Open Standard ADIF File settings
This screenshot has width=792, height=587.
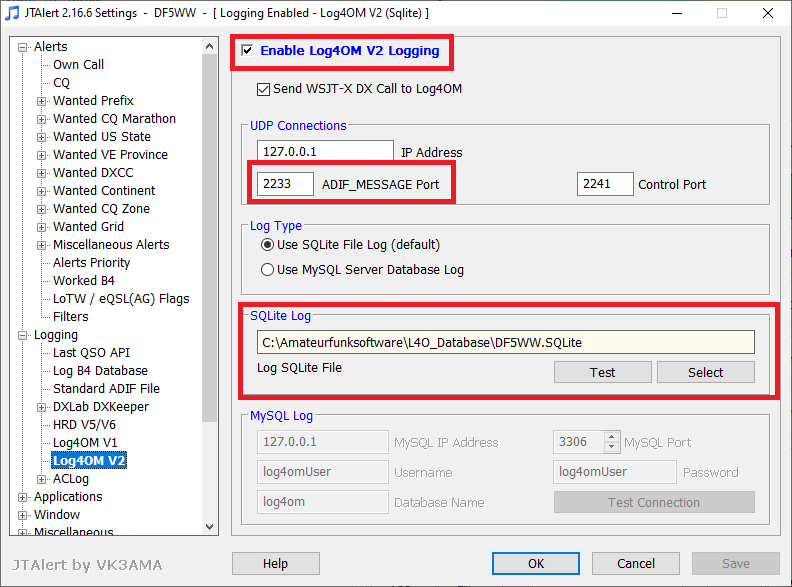tap(107, 388)
